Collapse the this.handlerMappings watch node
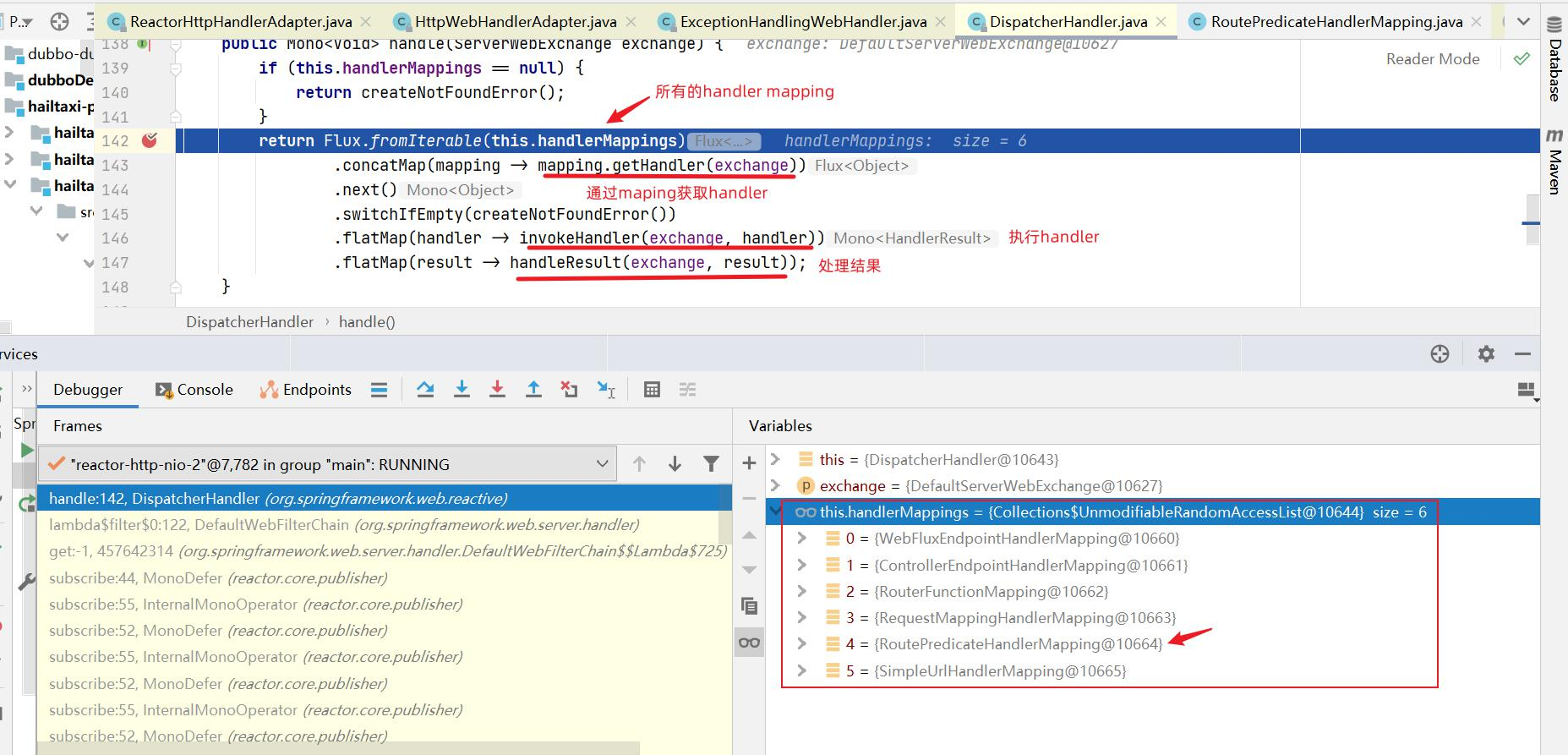The image size is (1568, 755). pyautogui.click(x=776, y=512)
